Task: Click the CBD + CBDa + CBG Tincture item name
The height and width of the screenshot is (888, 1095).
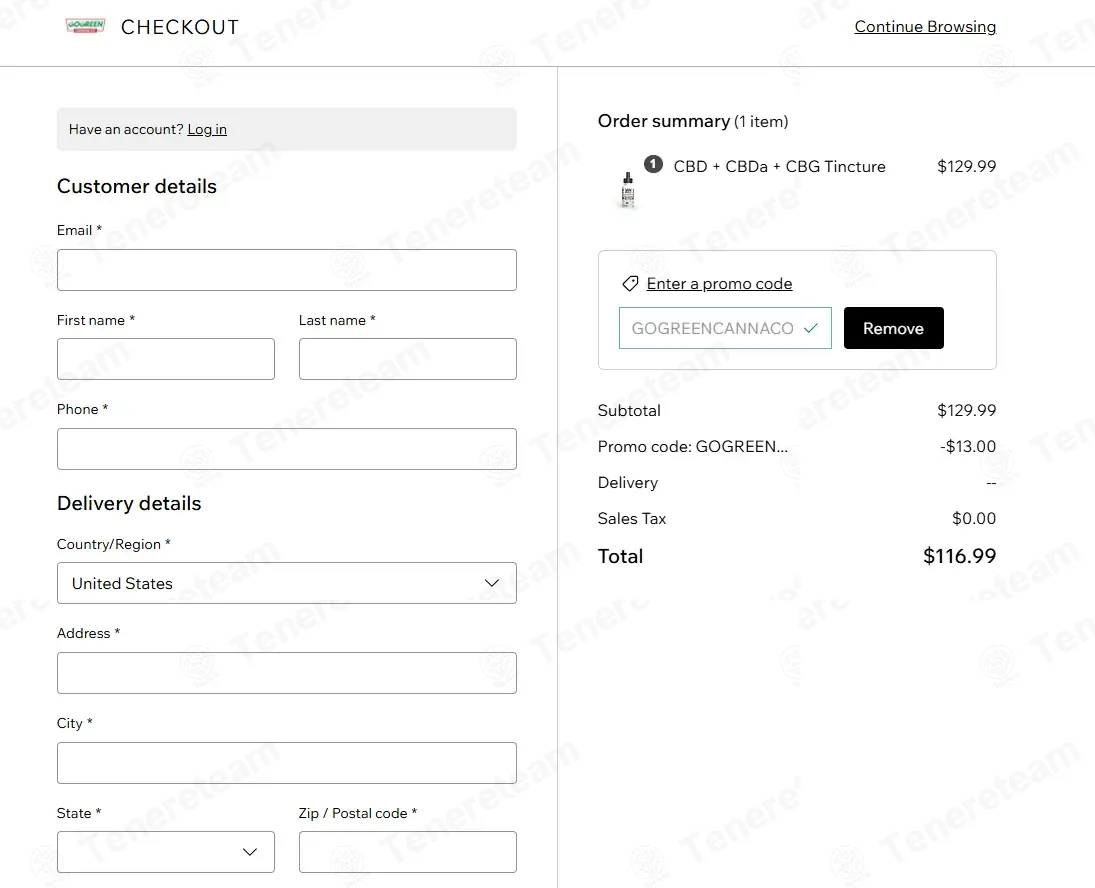Action: coord(779,166)
